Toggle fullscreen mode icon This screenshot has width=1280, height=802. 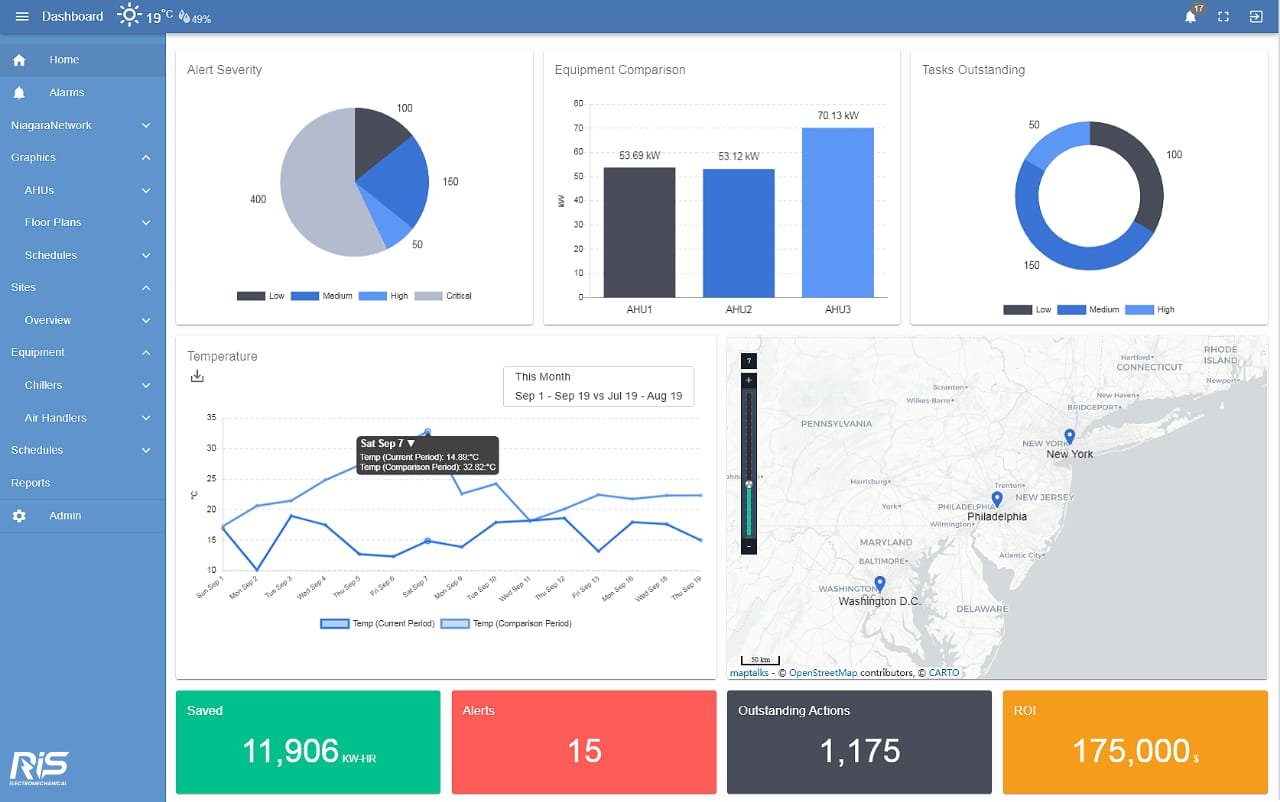(1223, 17)
